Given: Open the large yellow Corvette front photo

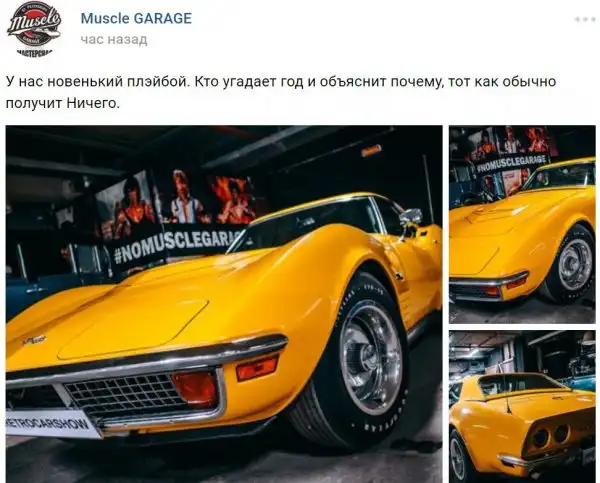Looking at the screenshot, I should (224, 304).
